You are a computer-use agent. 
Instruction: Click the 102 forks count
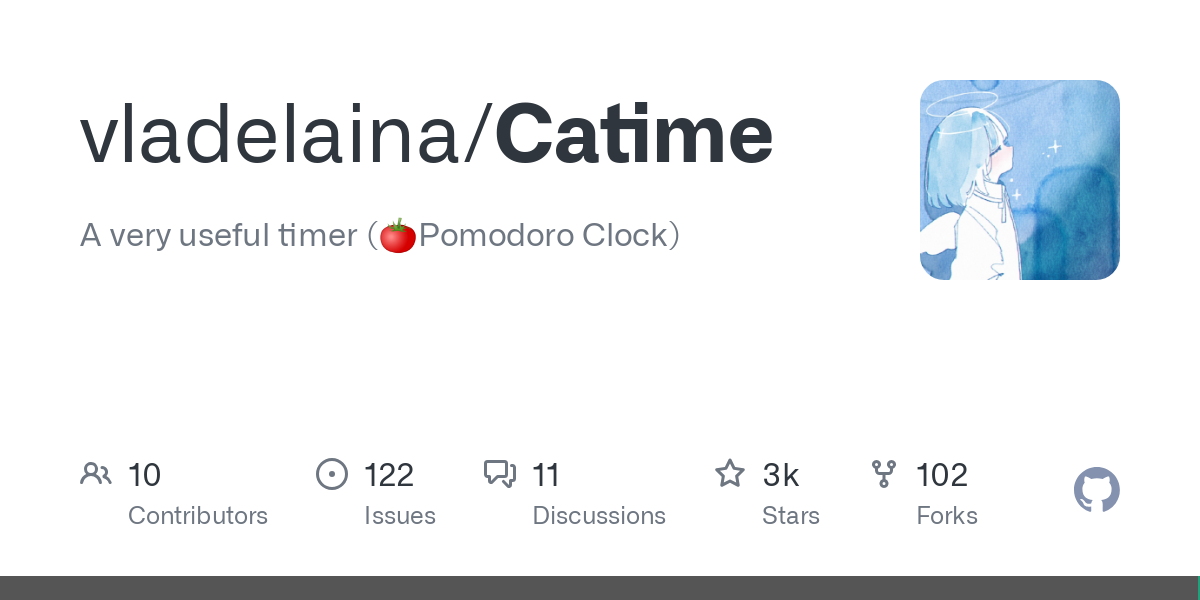[x=942, y=475]
